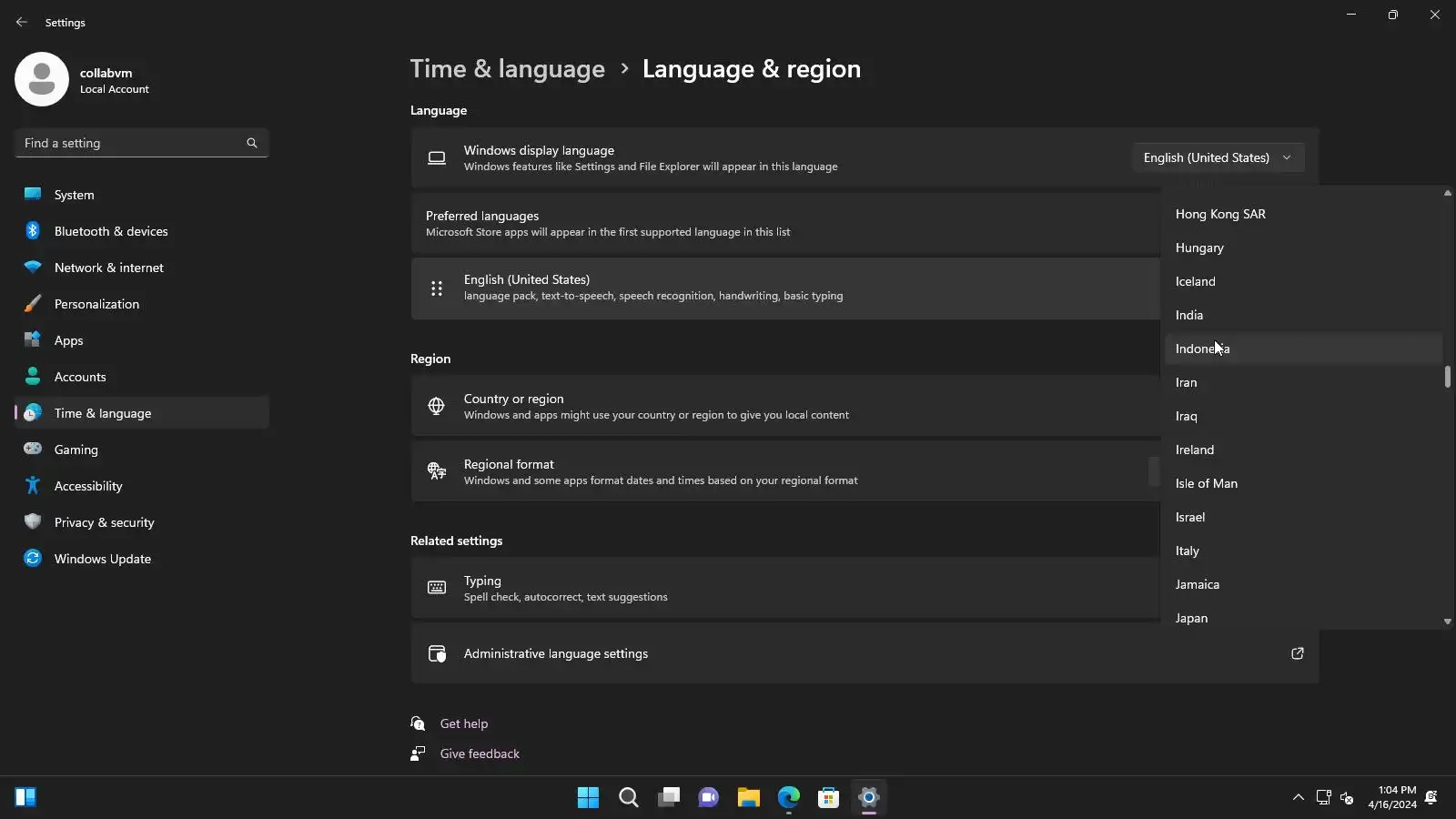Open Bluetooth & devices settings
The height and width of the screenshot is (819, 1456).
(142, 231)
